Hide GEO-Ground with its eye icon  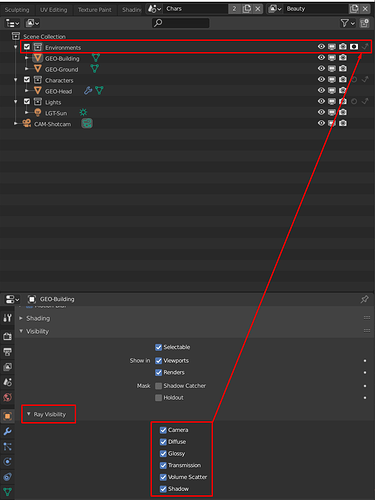tap(321, 68)
